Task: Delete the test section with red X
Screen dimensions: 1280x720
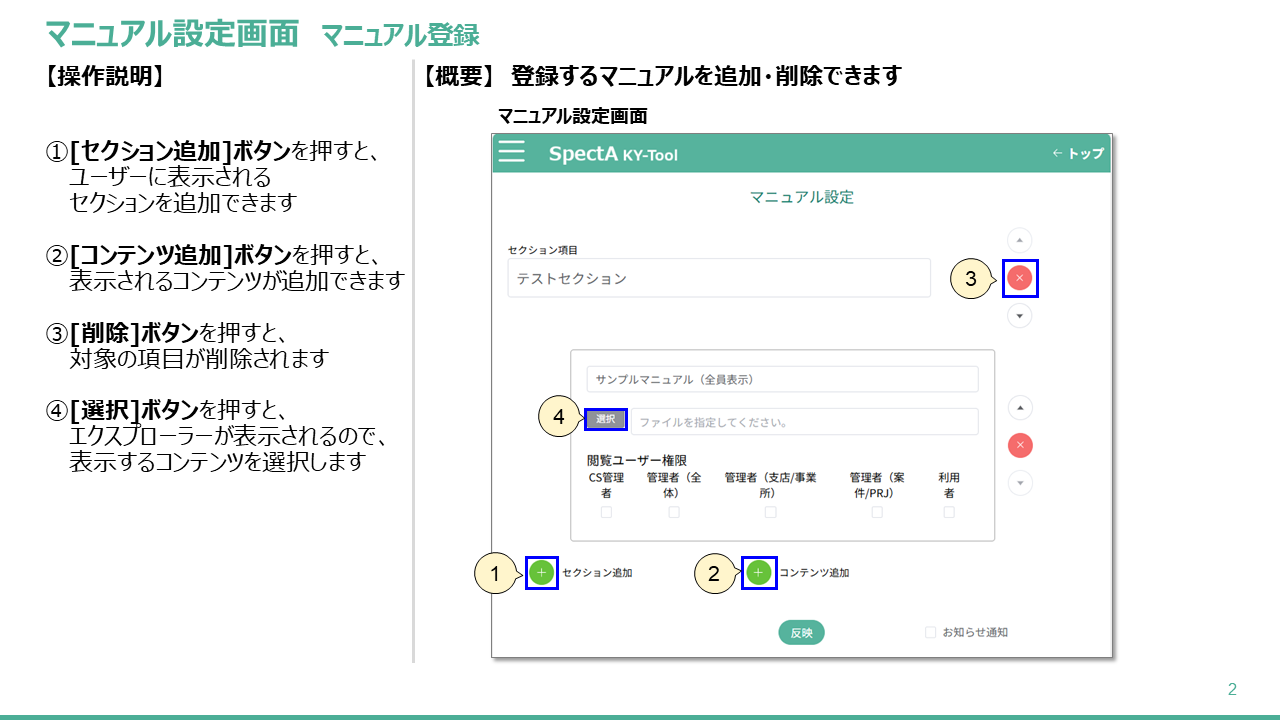Action: [1019, 278]
